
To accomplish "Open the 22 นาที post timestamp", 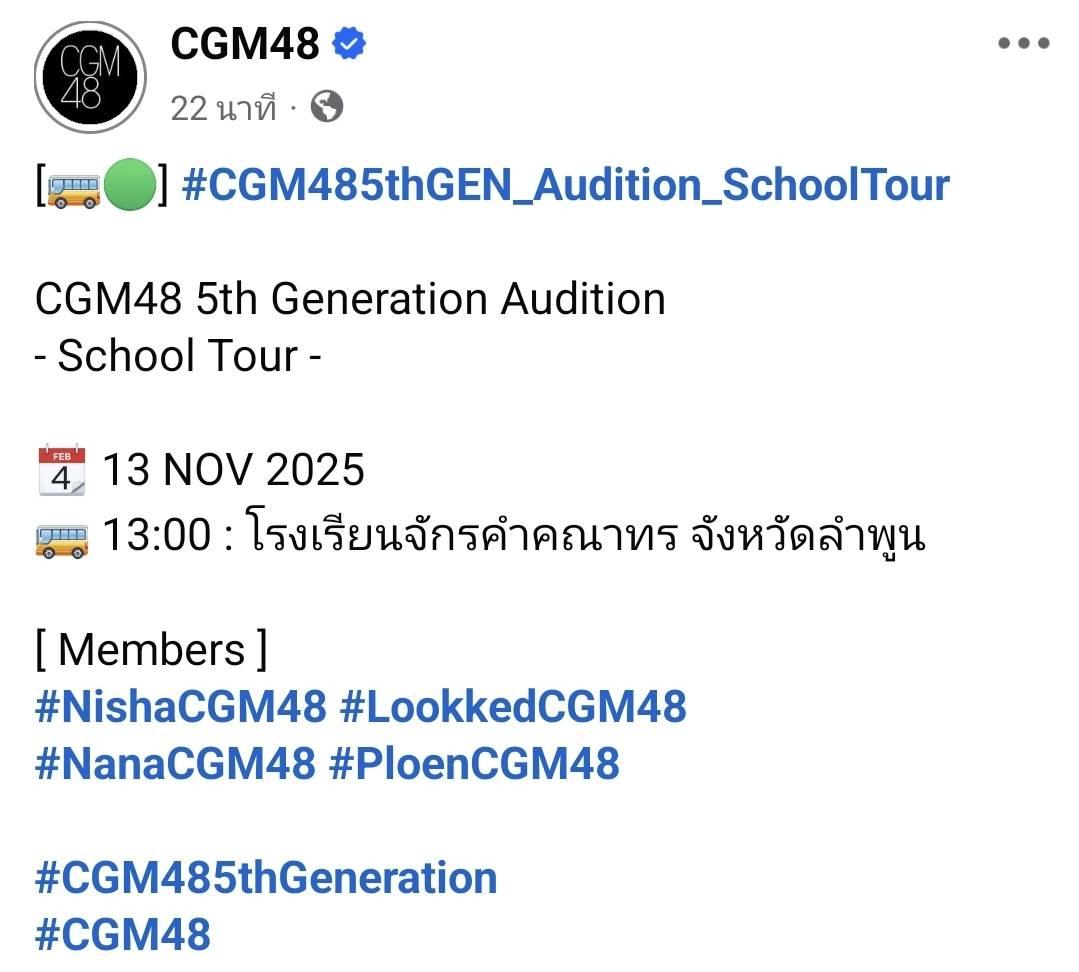I will [x=222, y=108].
